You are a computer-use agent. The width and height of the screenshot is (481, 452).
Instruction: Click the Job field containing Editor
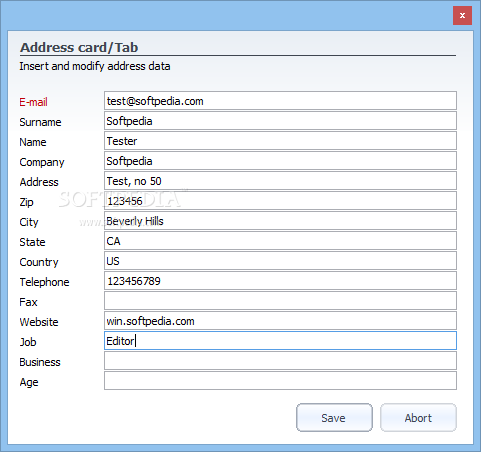[280, 341]
